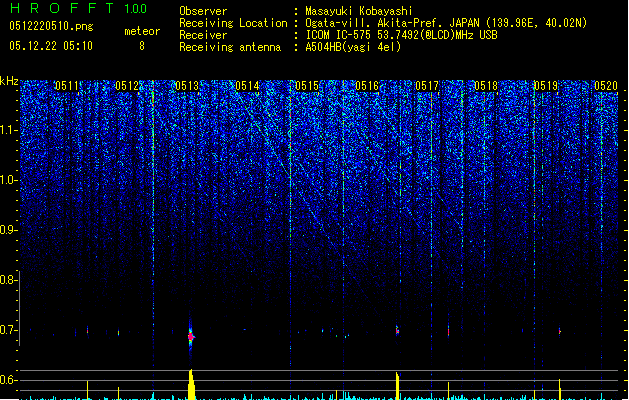Click the observer name Masayuki Kobayashi
629x400 pixels.
coord(359,11)
